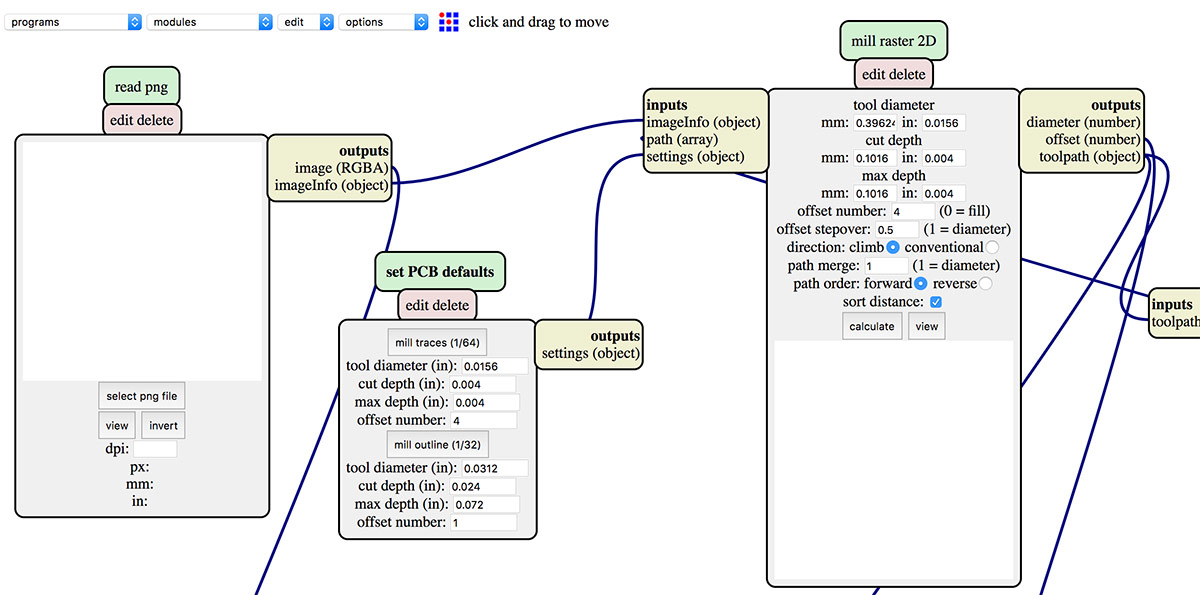Click view in mill raster 2D module
The width and height of the screenshot is (1200, 595).
[x=926, y=325]
